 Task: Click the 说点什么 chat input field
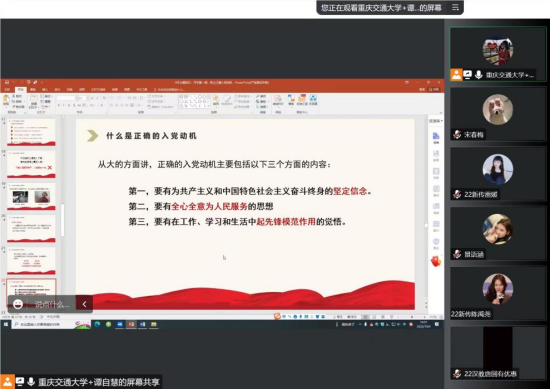[x=52, y=304]
